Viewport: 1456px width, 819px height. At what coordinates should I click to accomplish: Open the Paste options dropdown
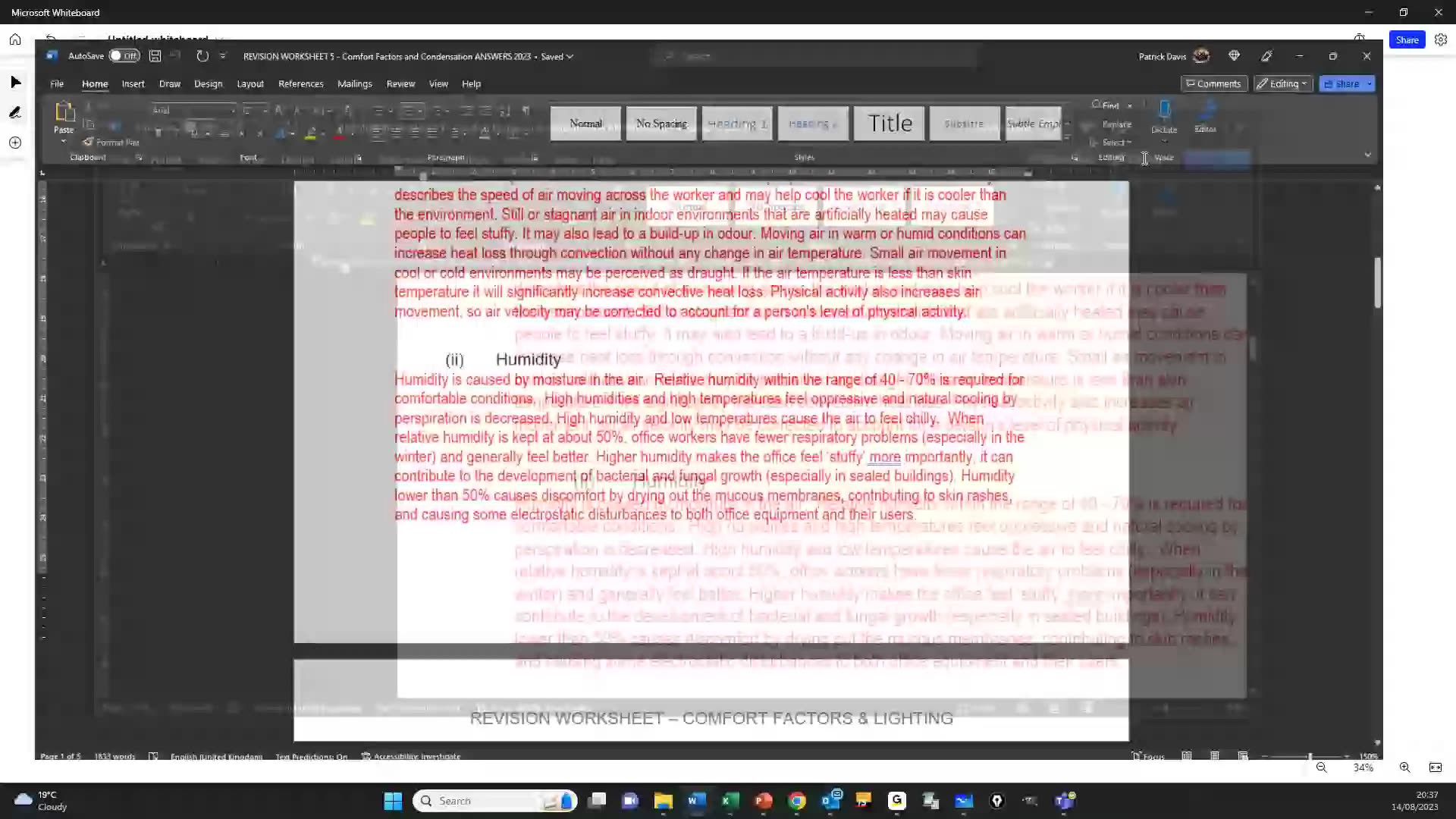pos(63,141)
